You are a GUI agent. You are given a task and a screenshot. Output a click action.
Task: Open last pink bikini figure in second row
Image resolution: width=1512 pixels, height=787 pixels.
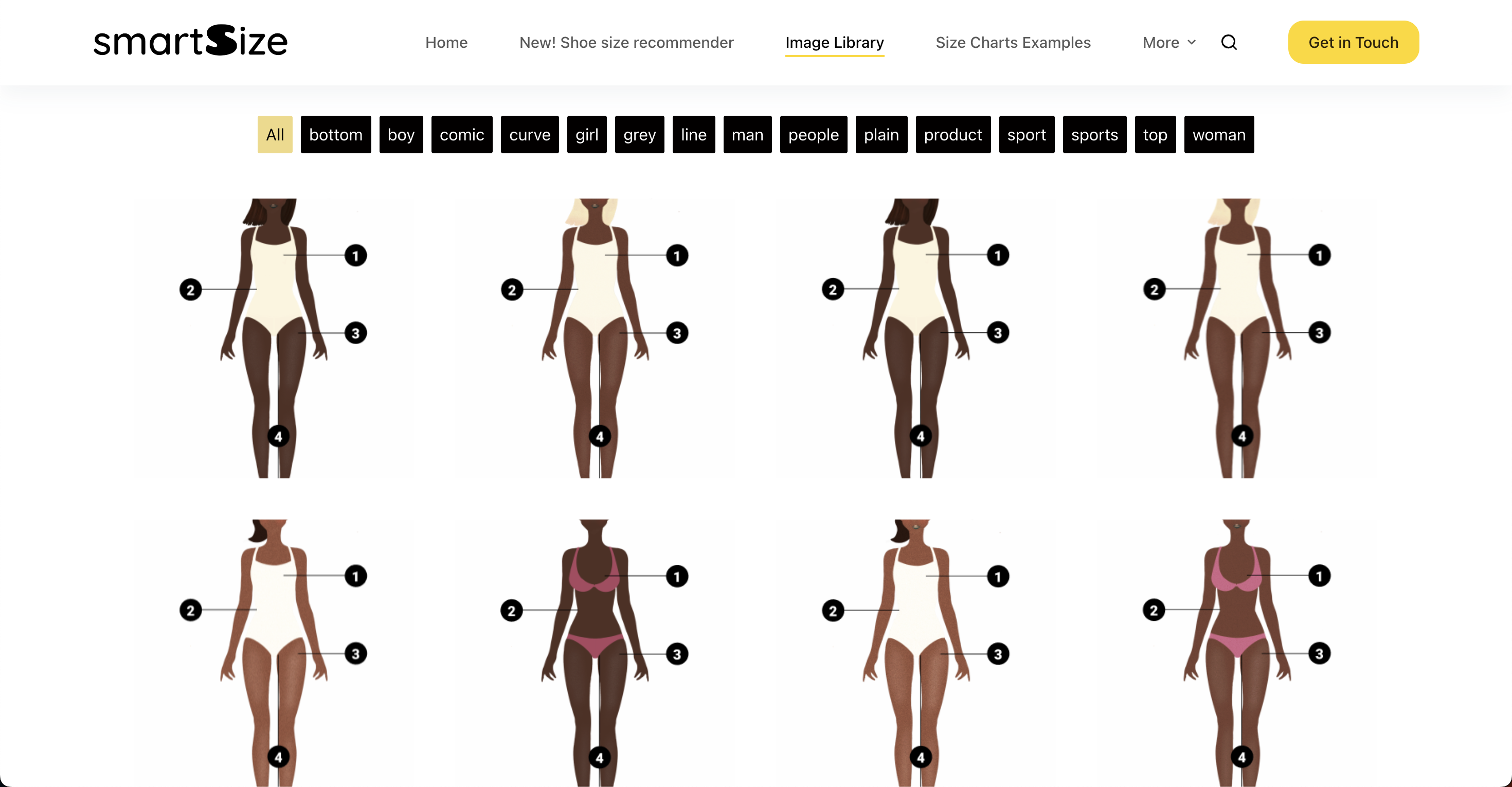pyautogui.click(x=1237, y=653)
